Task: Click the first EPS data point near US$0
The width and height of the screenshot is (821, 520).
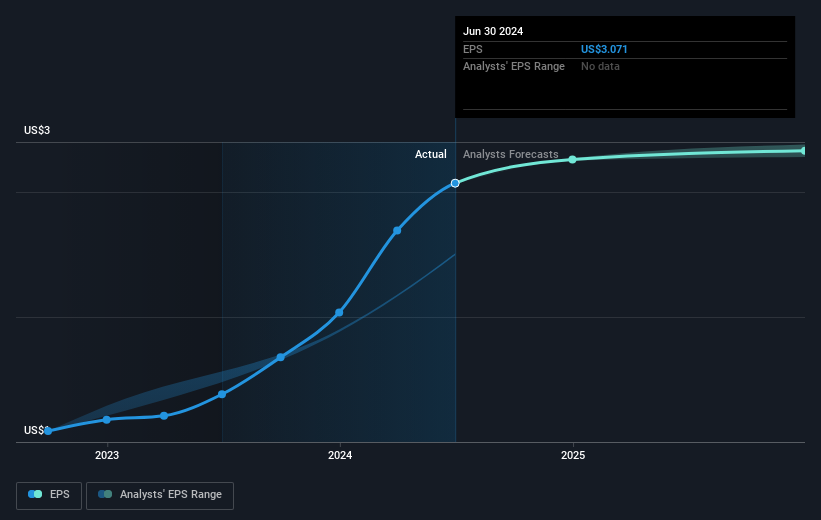Action: 48,431
